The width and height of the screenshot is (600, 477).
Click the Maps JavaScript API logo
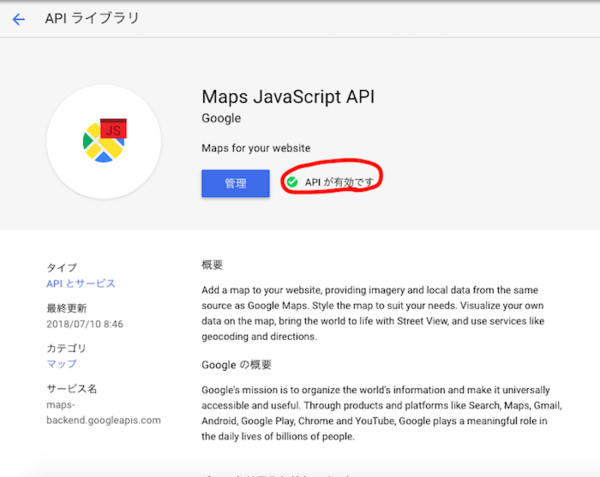pos(104,142)
